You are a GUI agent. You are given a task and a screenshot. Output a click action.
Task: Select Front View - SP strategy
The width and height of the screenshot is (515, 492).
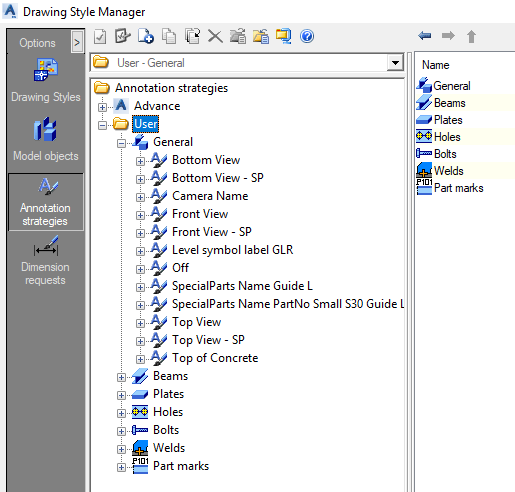[x=212, y=232]
